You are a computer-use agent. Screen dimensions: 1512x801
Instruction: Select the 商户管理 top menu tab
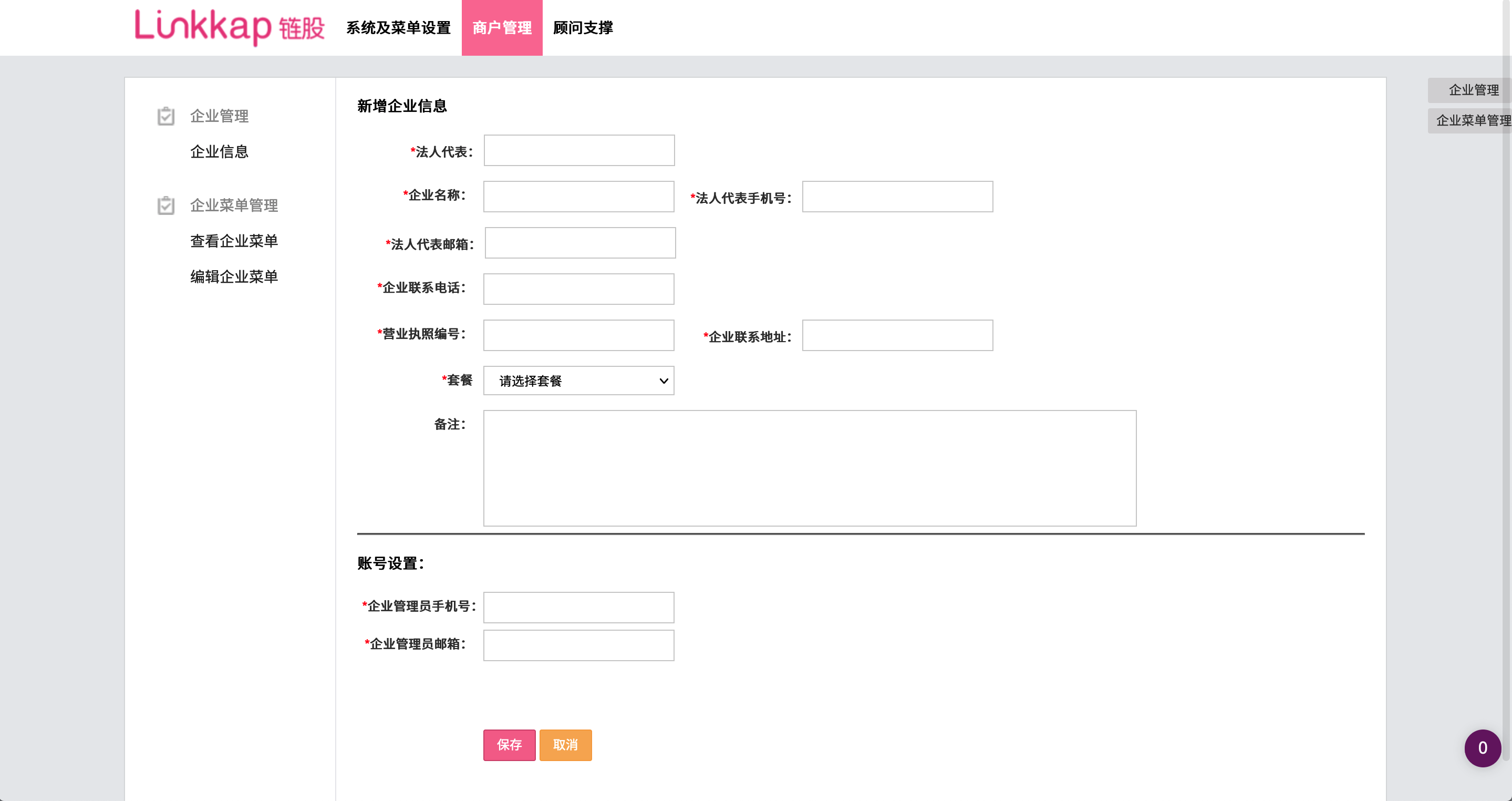(x=502, y=28)
